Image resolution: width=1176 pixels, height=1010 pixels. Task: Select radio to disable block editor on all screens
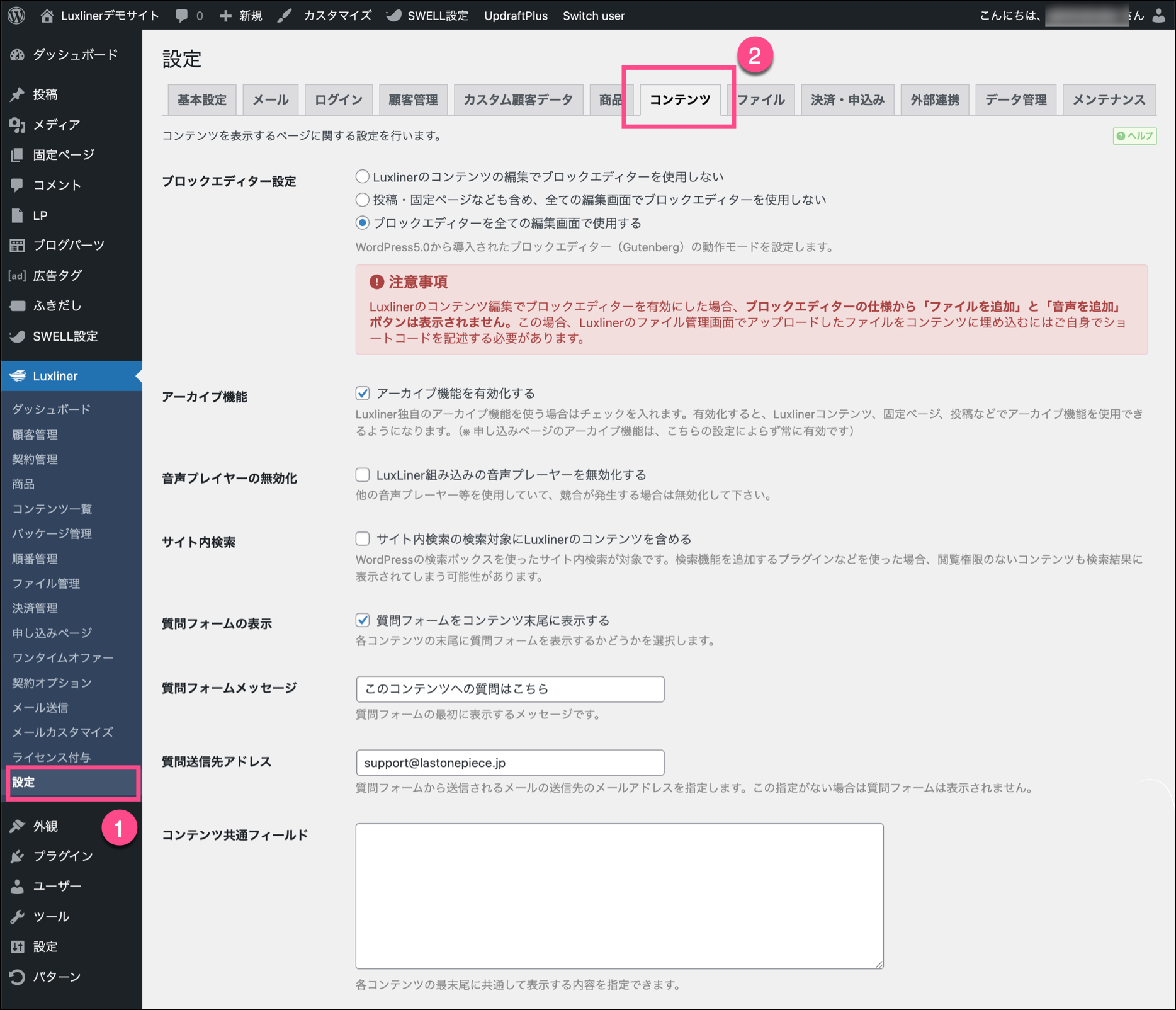363,200
